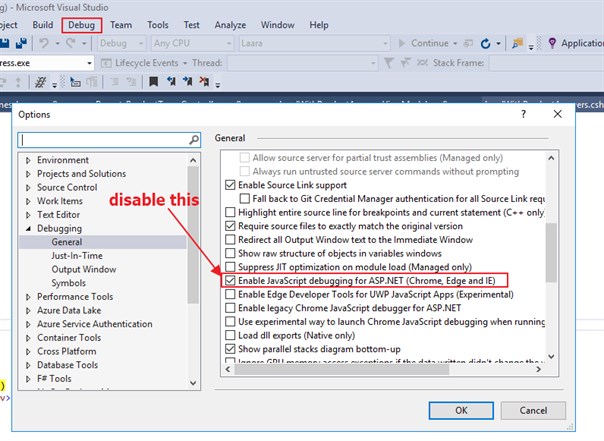Expand the Azure Data Lake node
The image size is (604, 441).
tap(28, 310)
